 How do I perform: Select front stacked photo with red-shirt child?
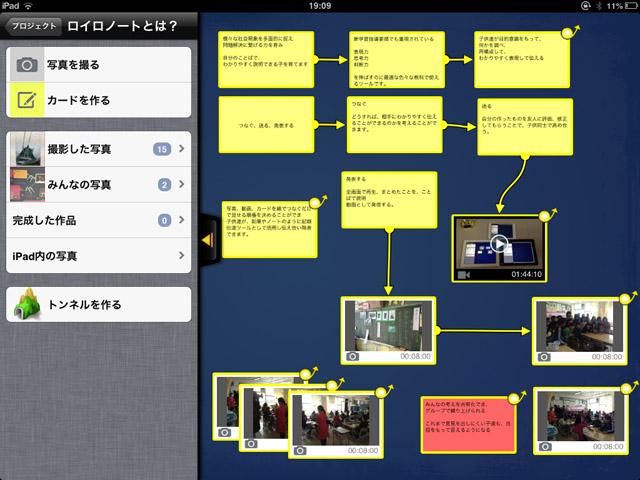click(x=336, y=425)
